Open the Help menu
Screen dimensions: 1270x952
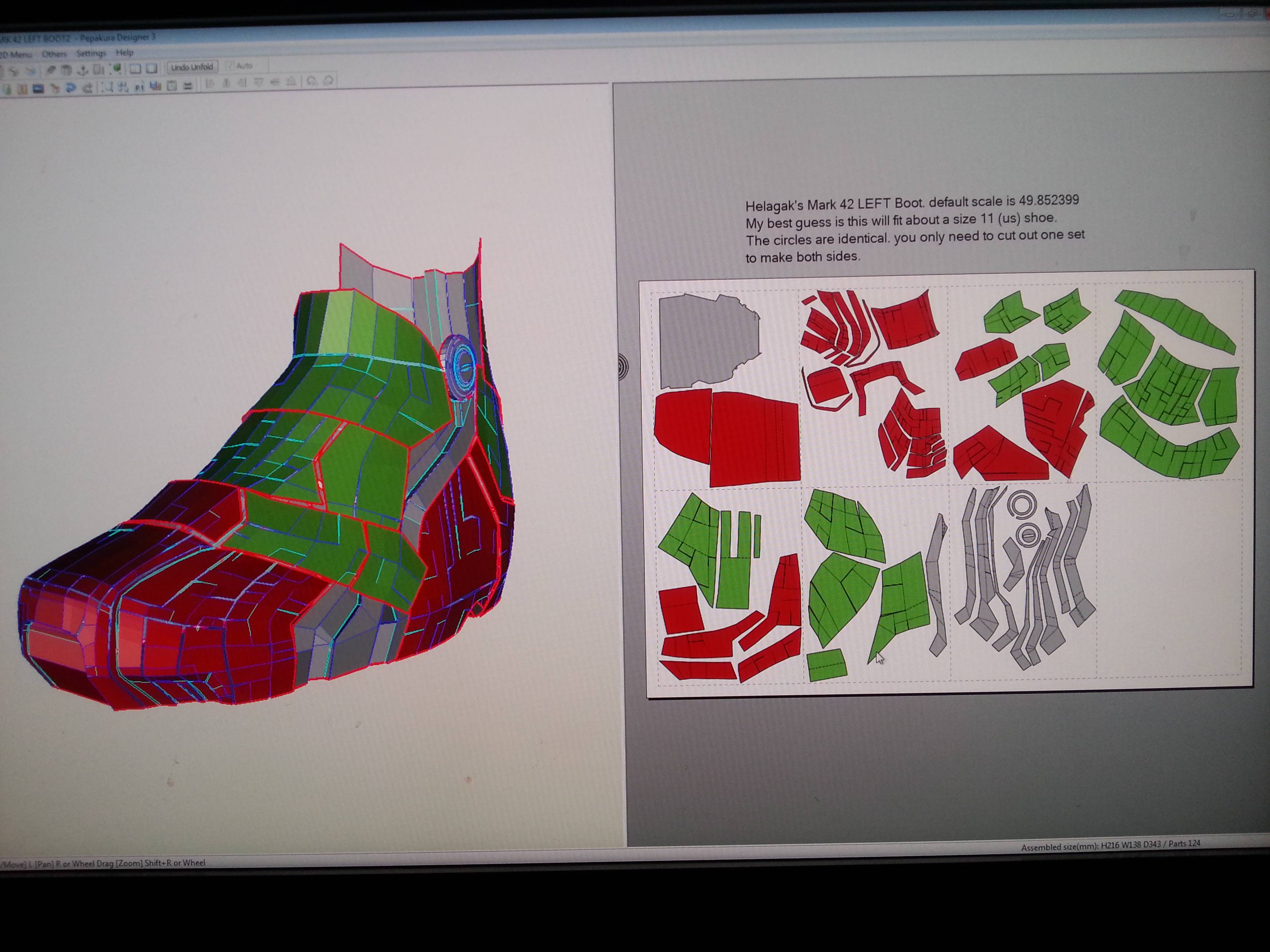(125, 53)
